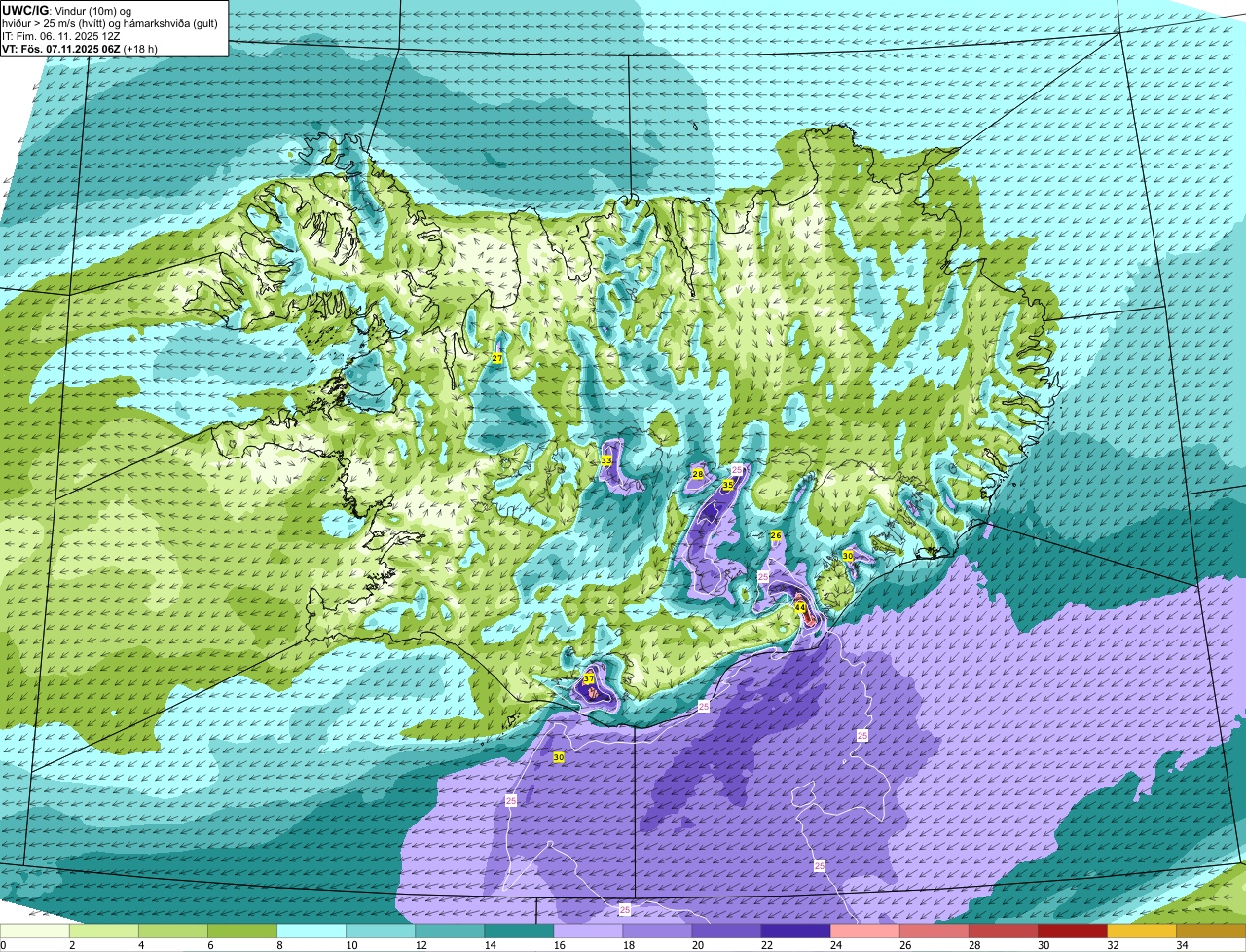Click the legend value 34
This screenshot has height=952, width=1246.
pyautogui.click(x=1182, y=945)
